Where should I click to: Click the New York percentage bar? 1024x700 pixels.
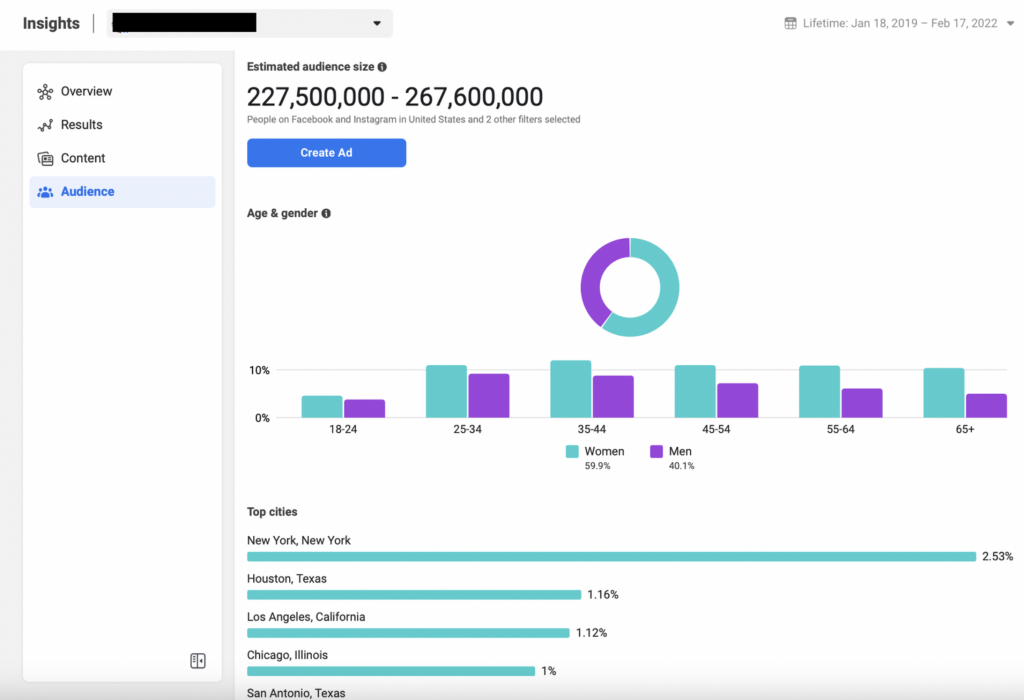(611, 556)
